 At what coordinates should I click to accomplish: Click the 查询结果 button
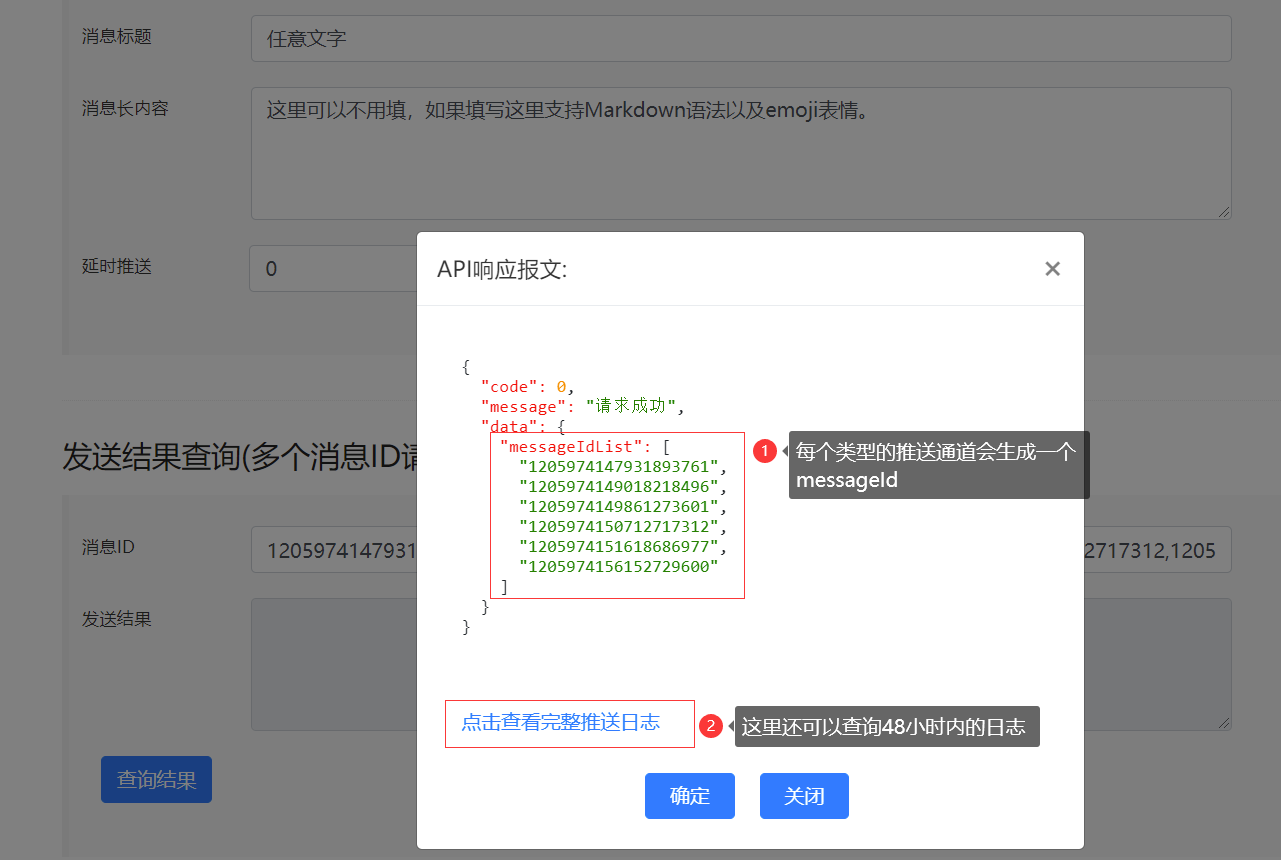pyautogui.click(x=156, y=779)
